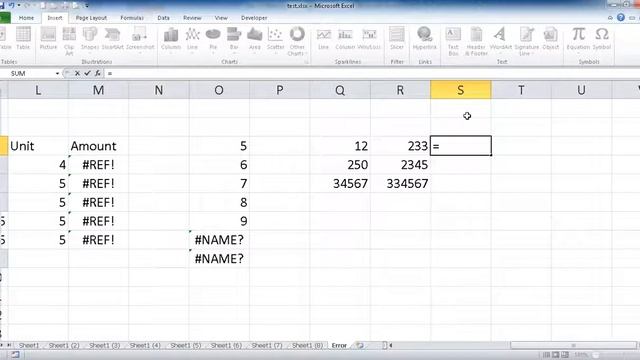Screen dimensions: 640x360
Task: Switch to the Data tab
Action: (163, 18)
